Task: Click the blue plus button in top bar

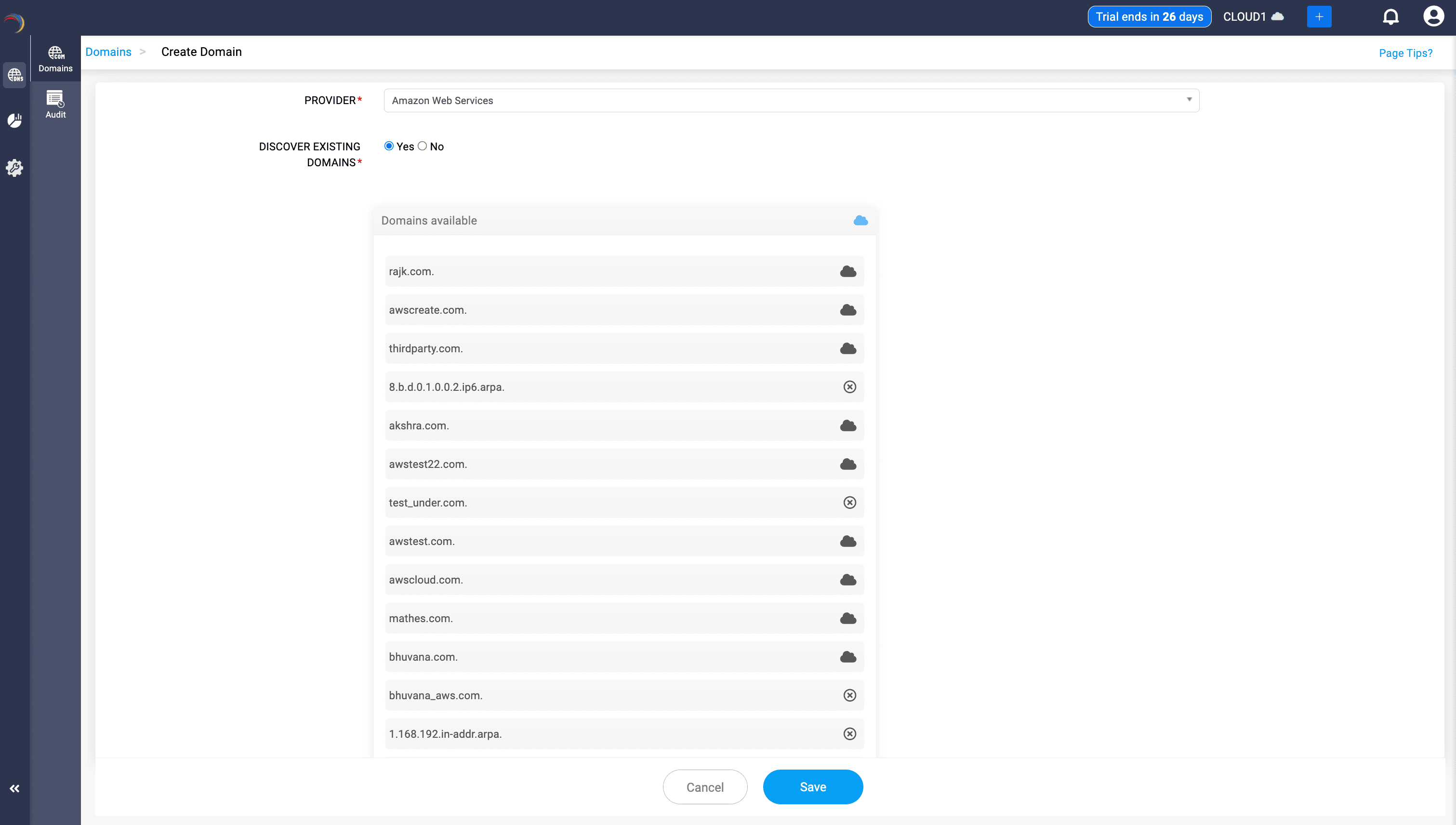Action: coord(1320,16)
